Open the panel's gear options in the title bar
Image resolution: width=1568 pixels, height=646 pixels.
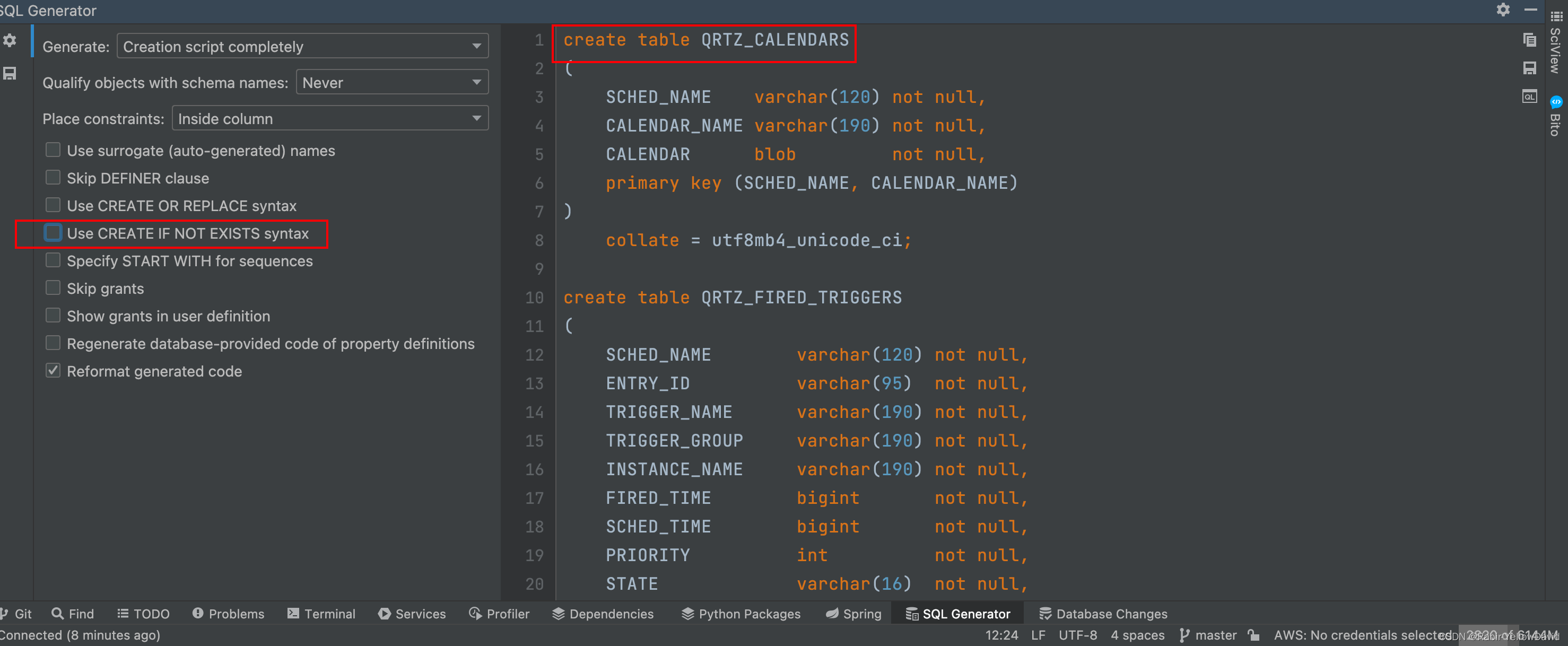tap(1503, 10)
